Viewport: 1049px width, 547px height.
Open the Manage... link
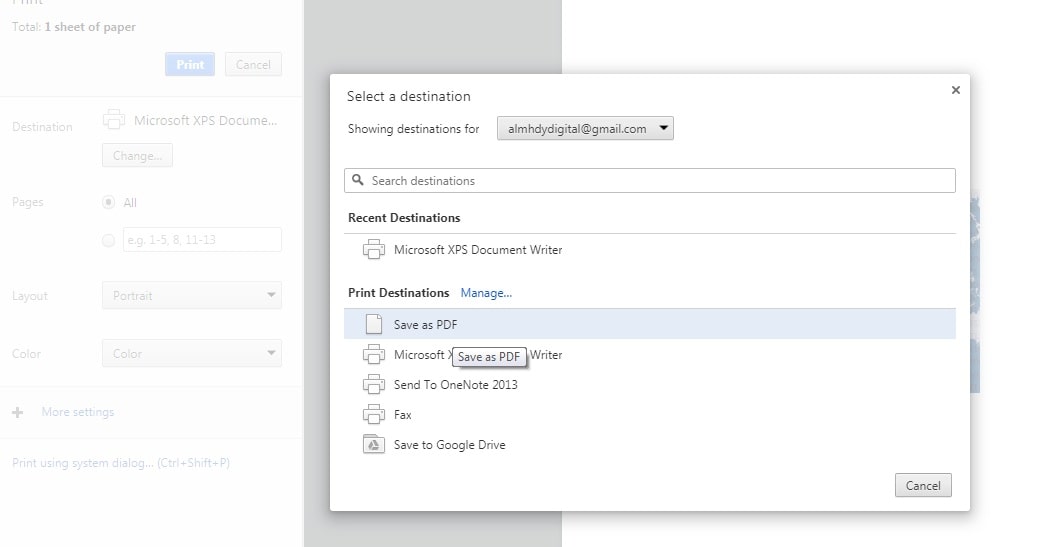[x=486, y=293]
